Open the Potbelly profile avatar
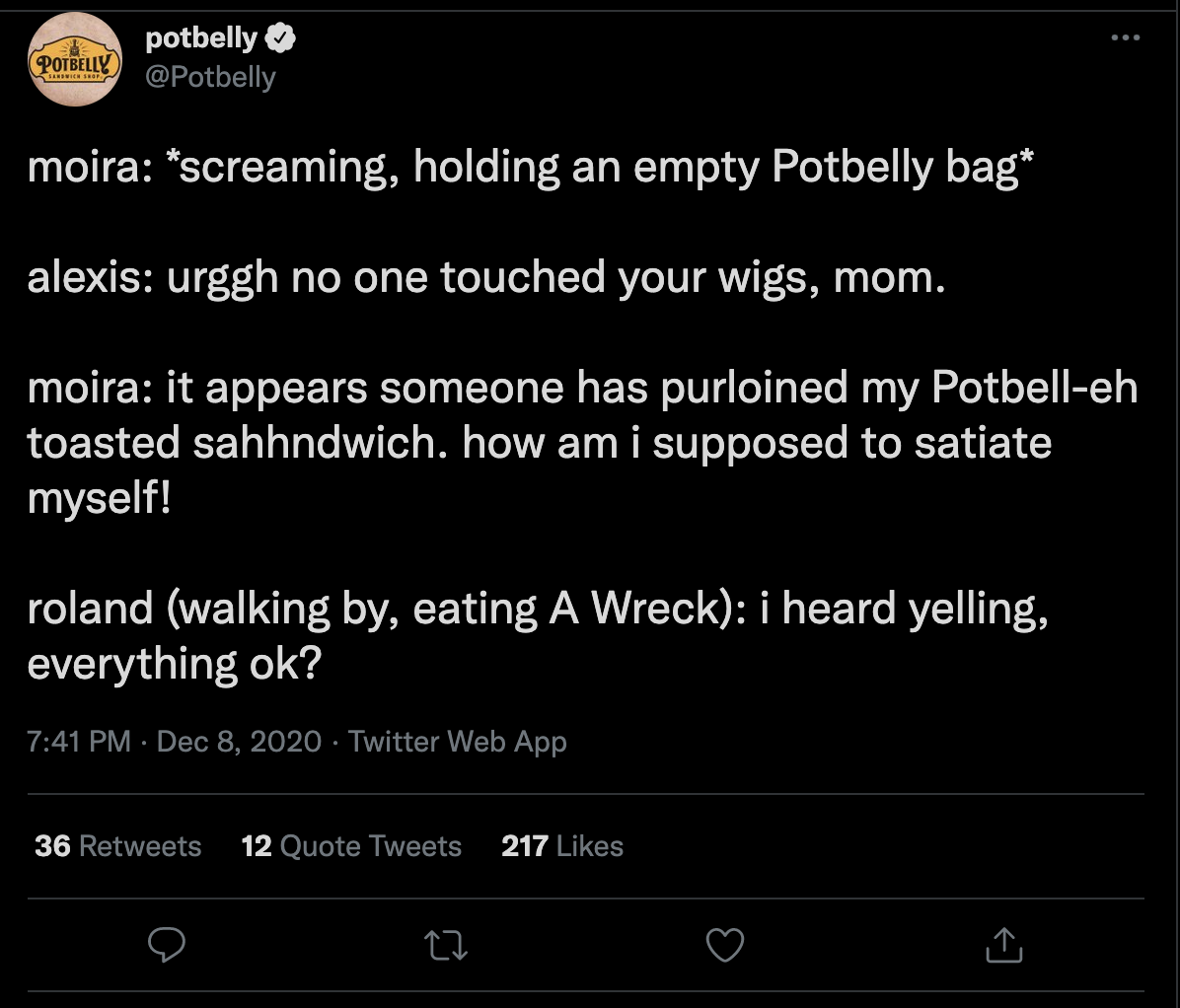 pos(75,61)
